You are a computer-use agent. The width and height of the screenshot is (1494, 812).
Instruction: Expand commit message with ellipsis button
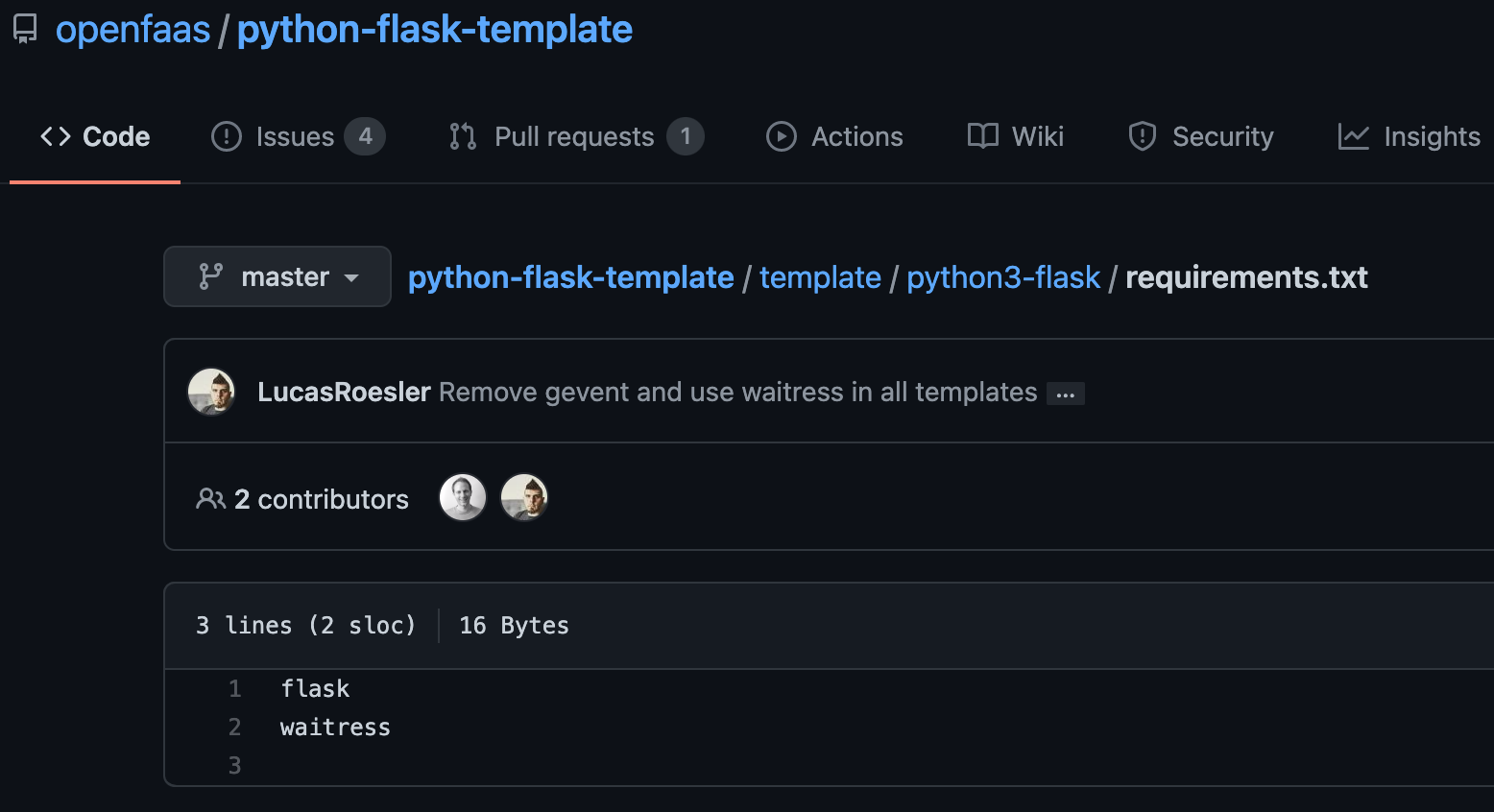click(1065, 394)
